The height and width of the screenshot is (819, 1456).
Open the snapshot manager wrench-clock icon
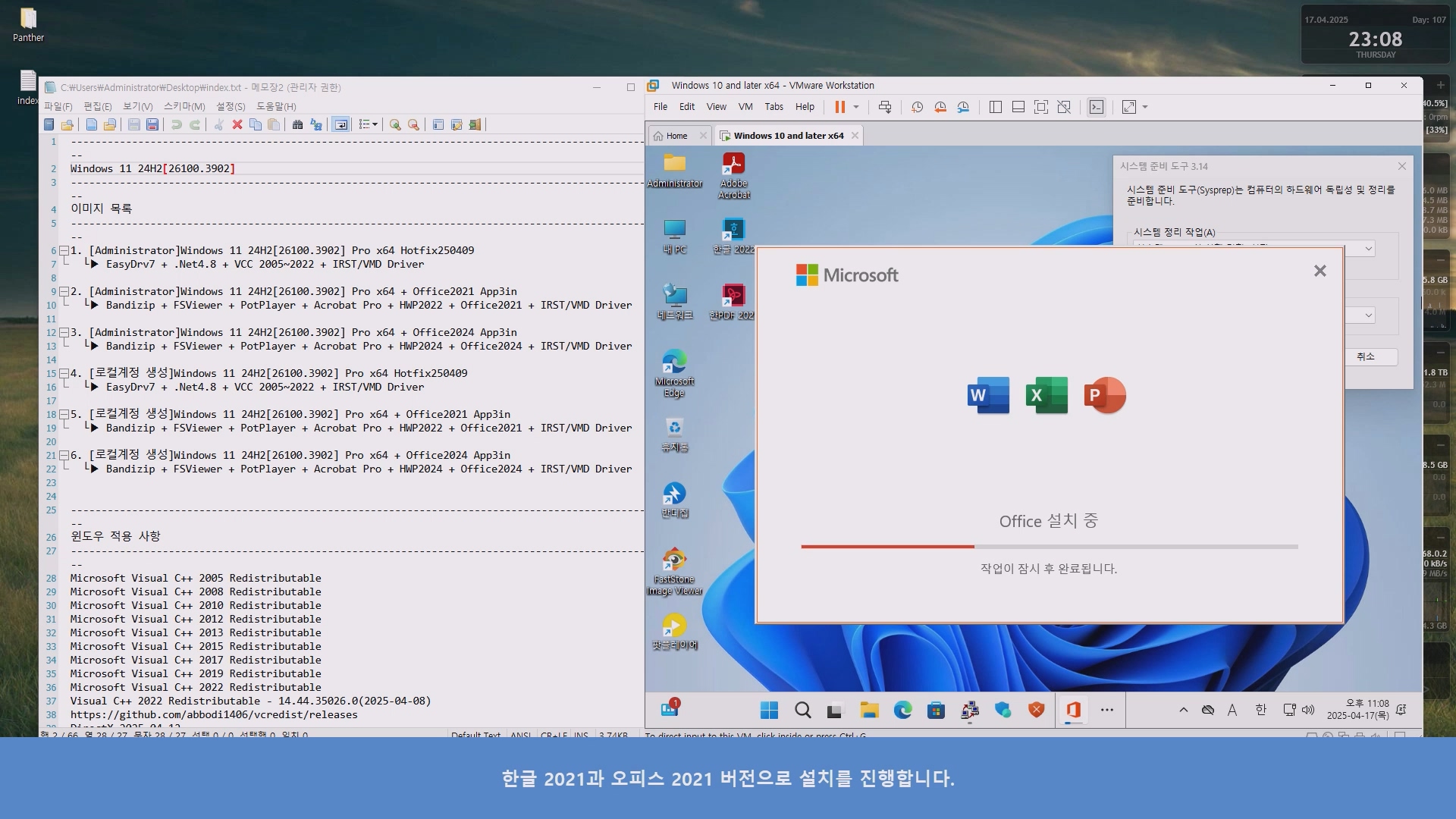point(963,107)
